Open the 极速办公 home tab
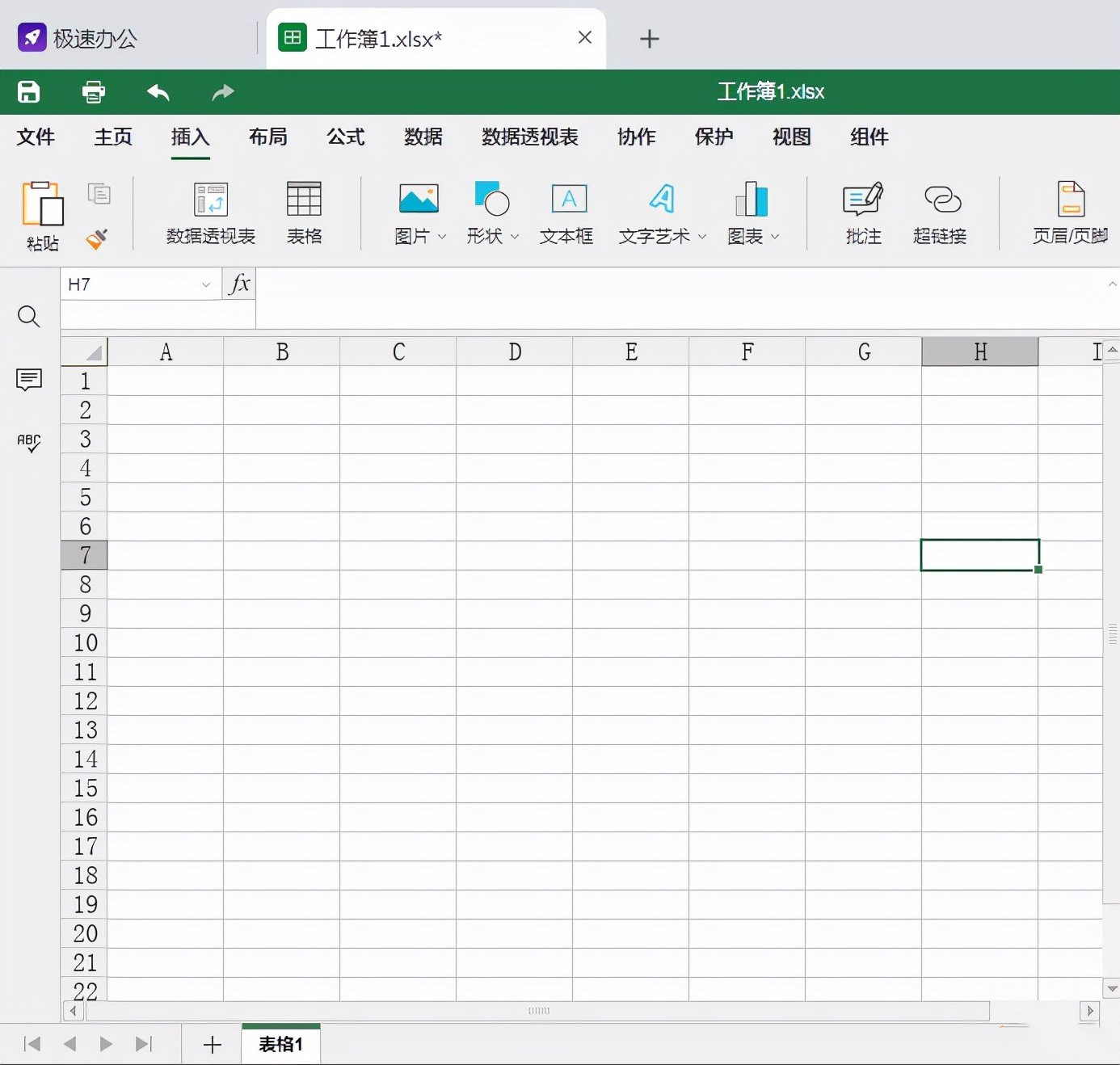Viewport: 1120px width, 1065px height. click(78, 38)
